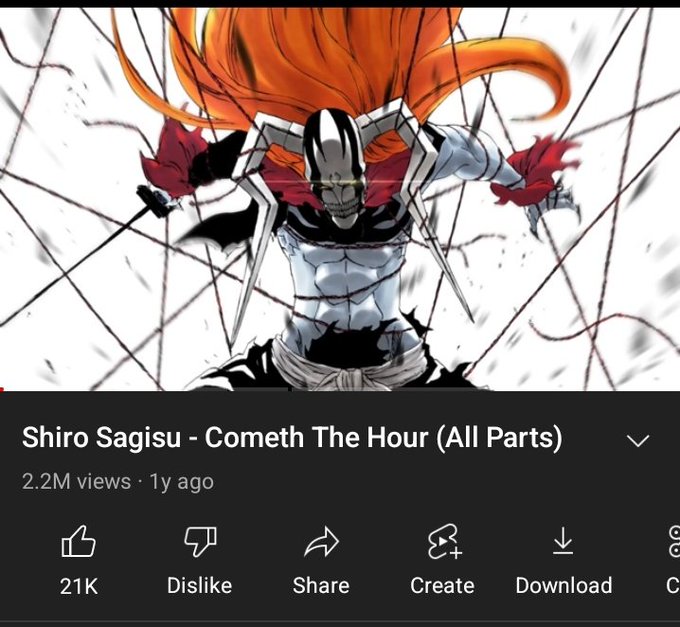Expand the video description with the chevron

coord(638,441)
